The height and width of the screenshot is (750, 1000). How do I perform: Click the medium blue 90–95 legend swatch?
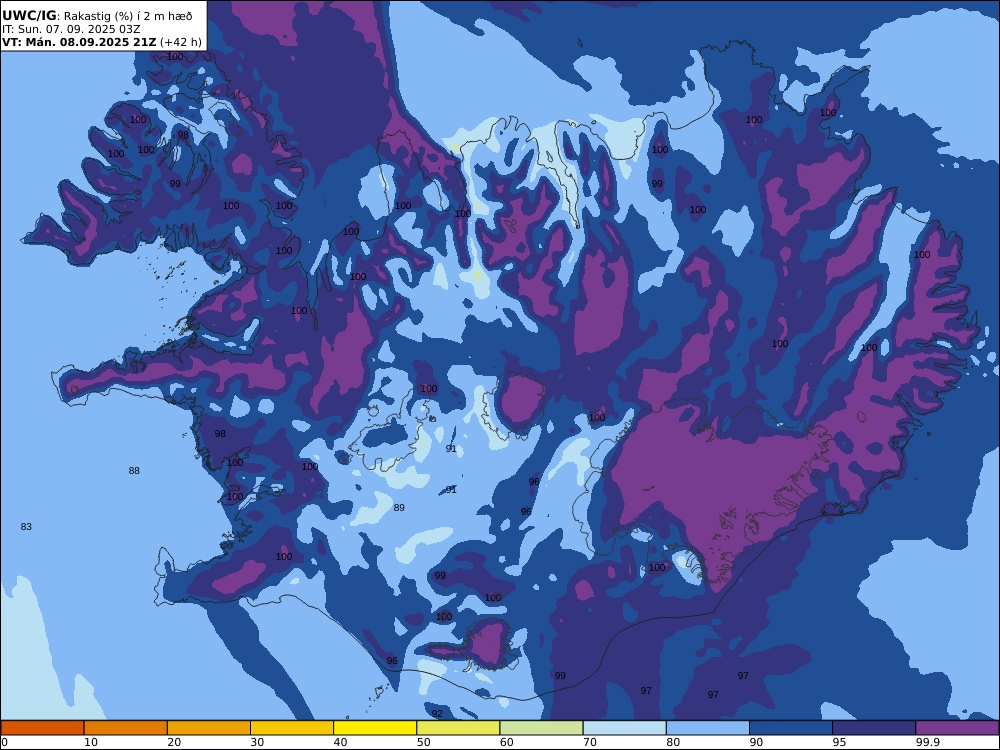(x=791, y=728)
